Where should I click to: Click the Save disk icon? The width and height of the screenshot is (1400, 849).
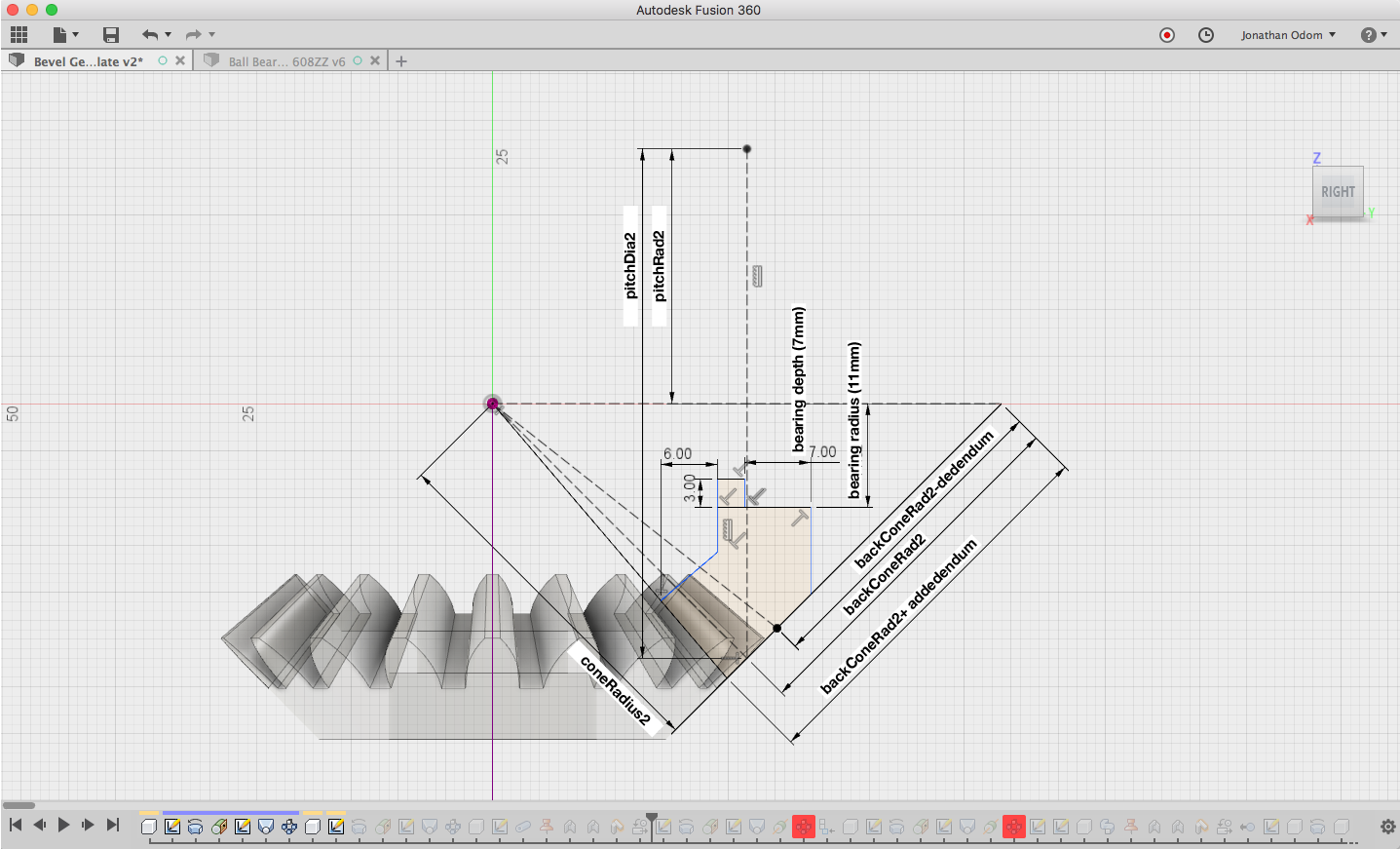pos(111,35)
